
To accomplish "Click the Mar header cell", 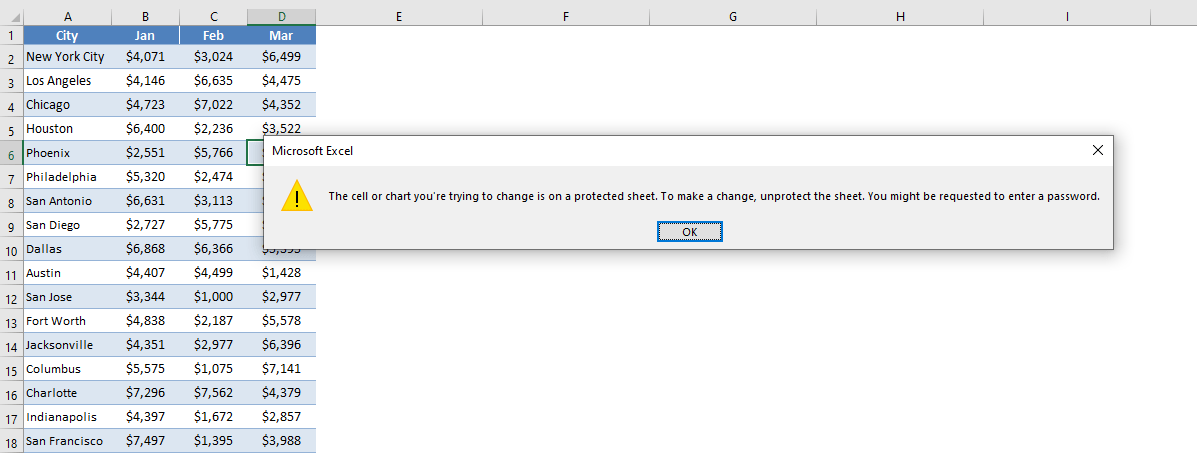I will [x=281, y=35].
